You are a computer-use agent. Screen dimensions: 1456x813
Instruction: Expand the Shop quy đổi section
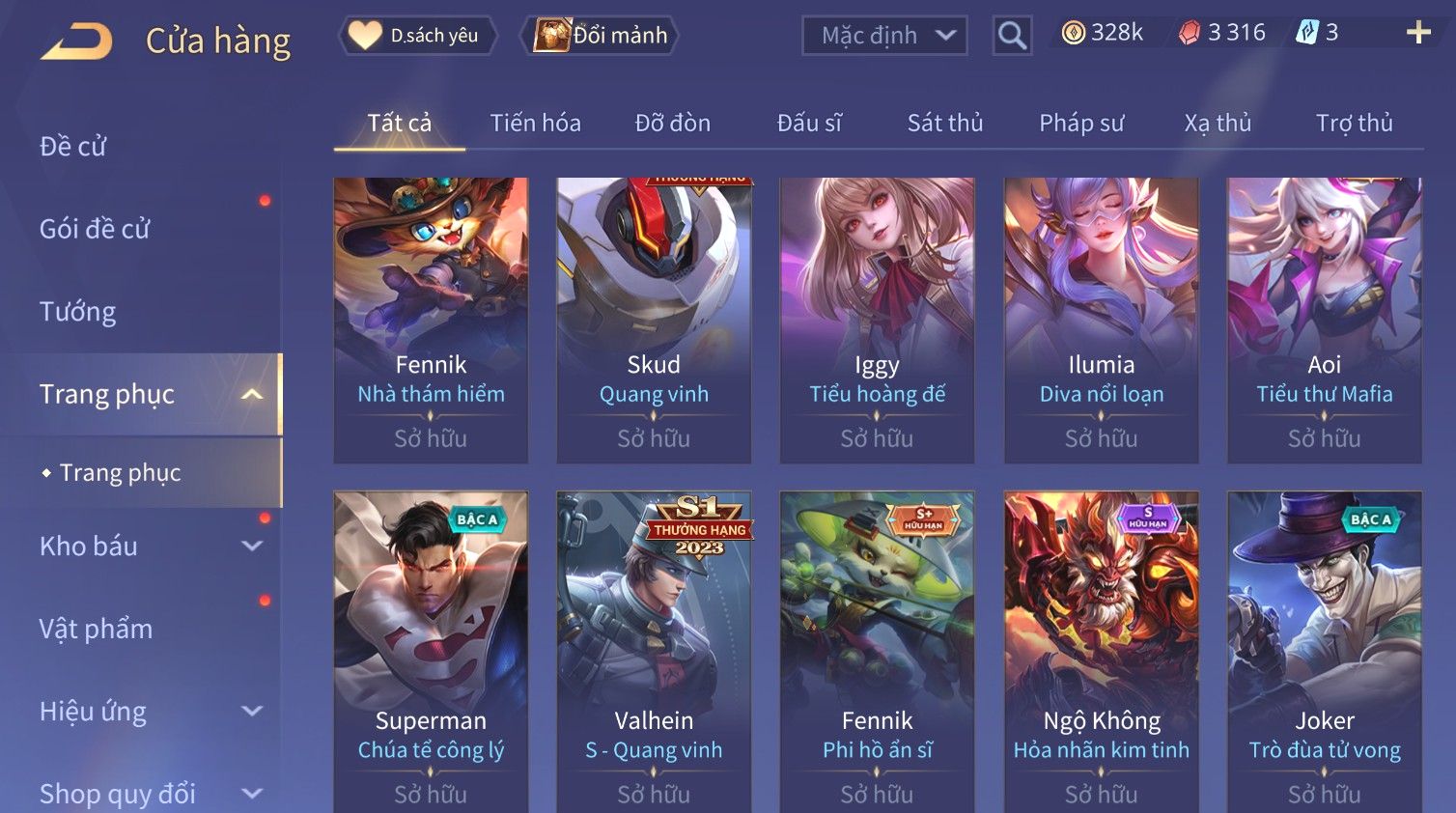point(252,794)
